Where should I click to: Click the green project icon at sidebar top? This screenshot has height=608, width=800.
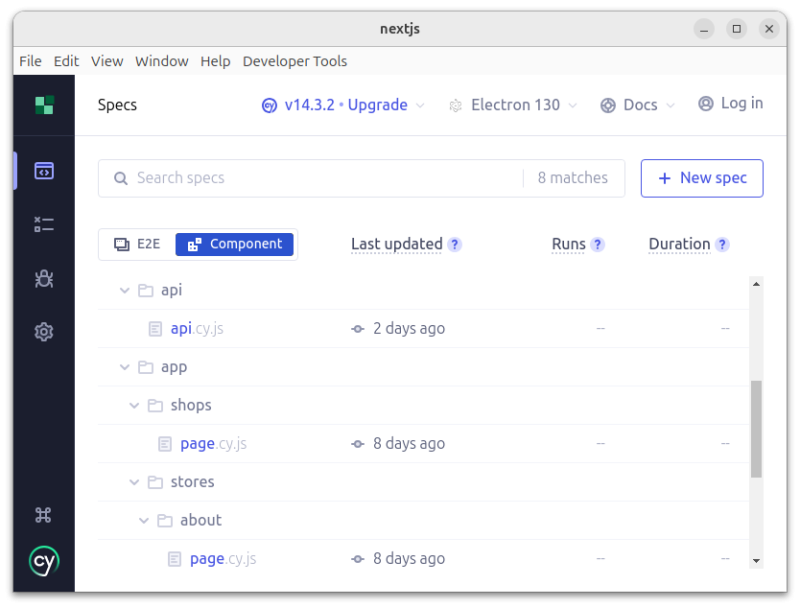click(x=43, y=105)
